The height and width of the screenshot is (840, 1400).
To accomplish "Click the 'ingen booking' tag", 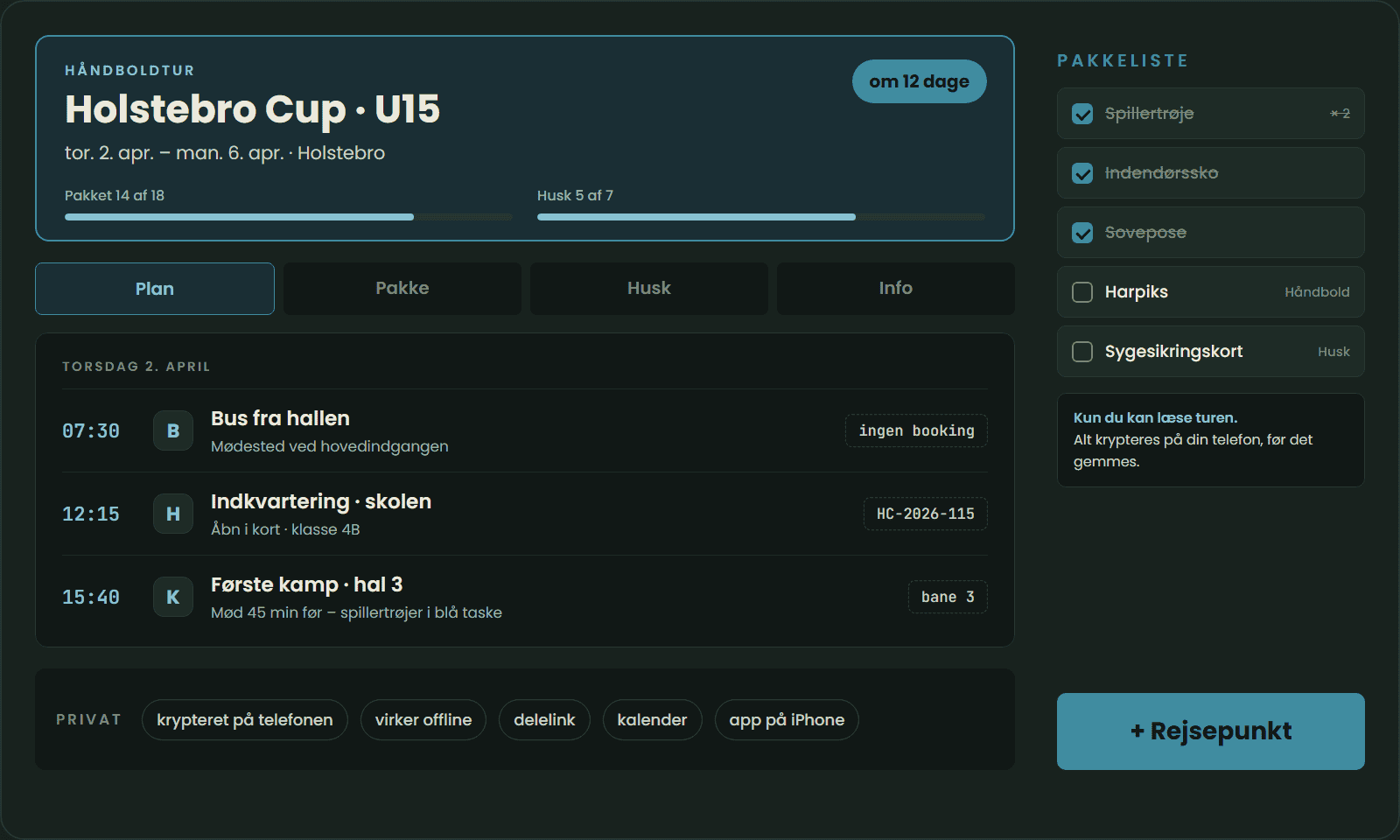I will click(916, 430).
